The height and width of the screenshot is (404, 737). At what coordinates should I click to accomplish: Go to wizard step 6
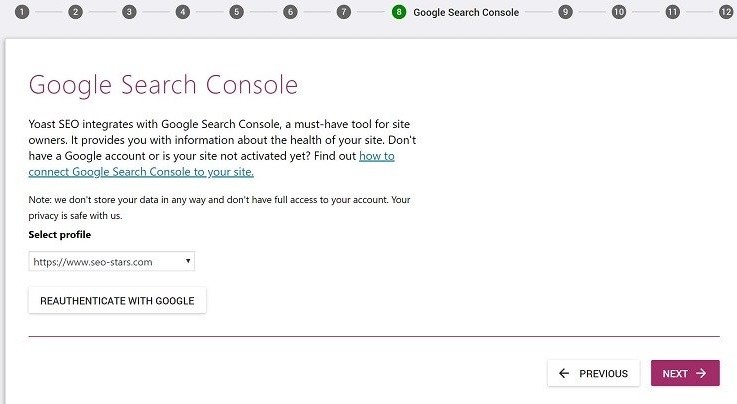tap(290, 12)
